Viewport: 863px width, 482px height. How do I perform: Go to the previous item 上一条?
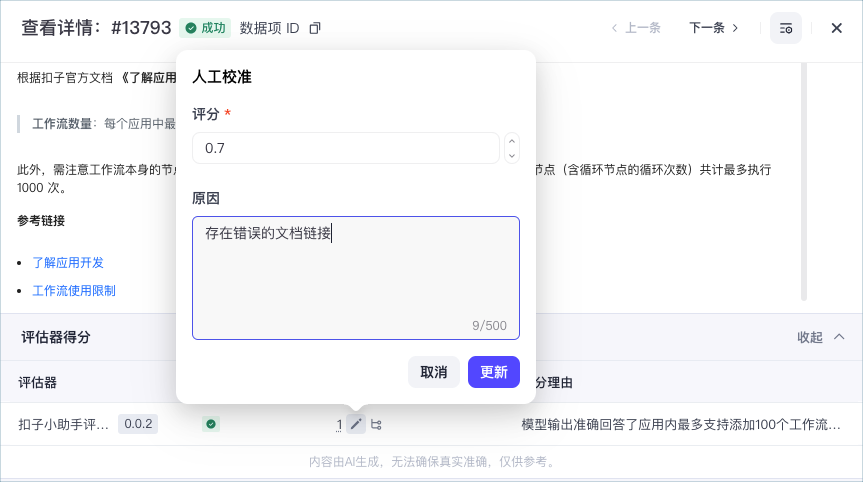(636, 28)
